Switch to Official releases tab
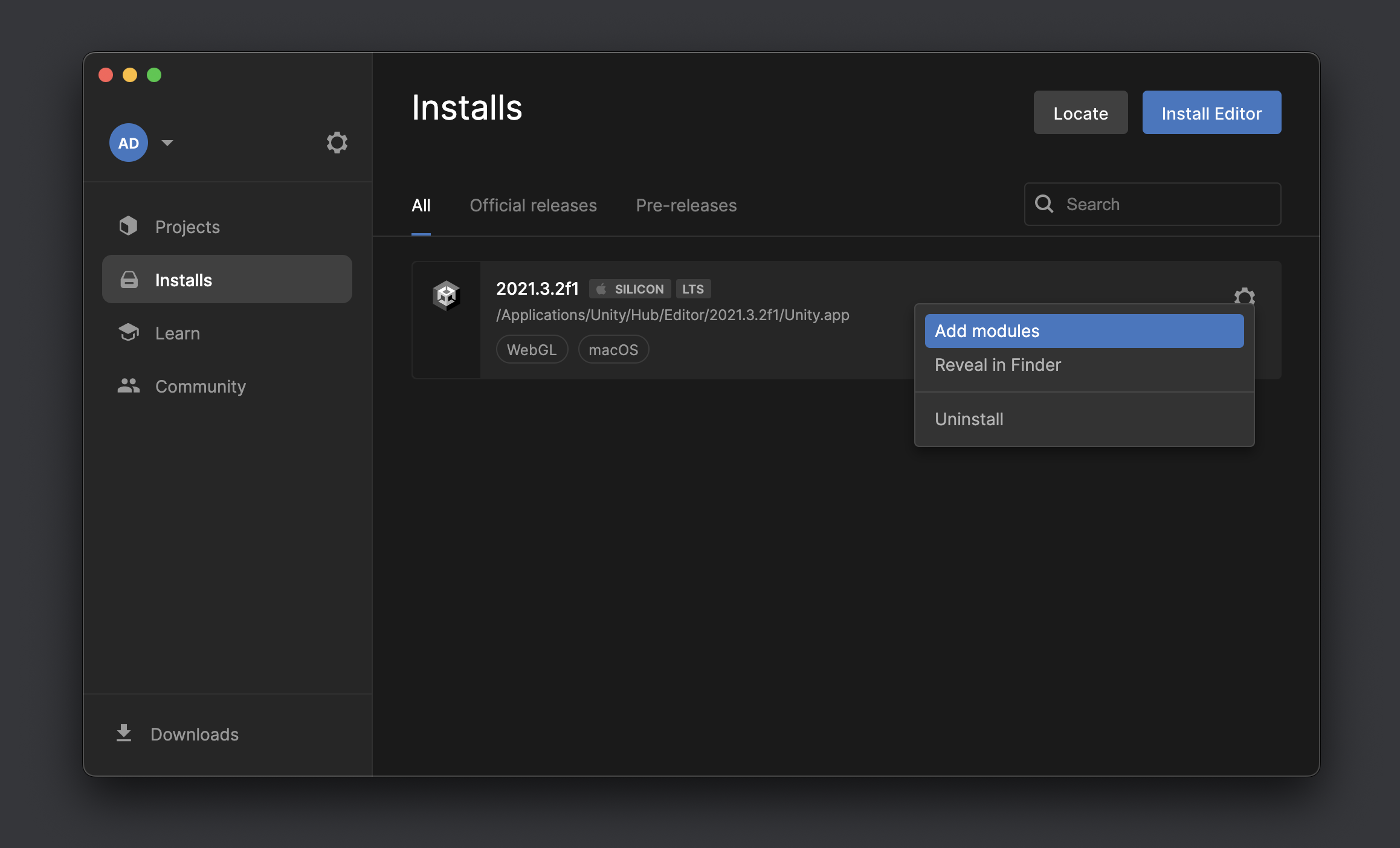The height and width of the screenshot is (848, 1400). click(x=532, y=205)
